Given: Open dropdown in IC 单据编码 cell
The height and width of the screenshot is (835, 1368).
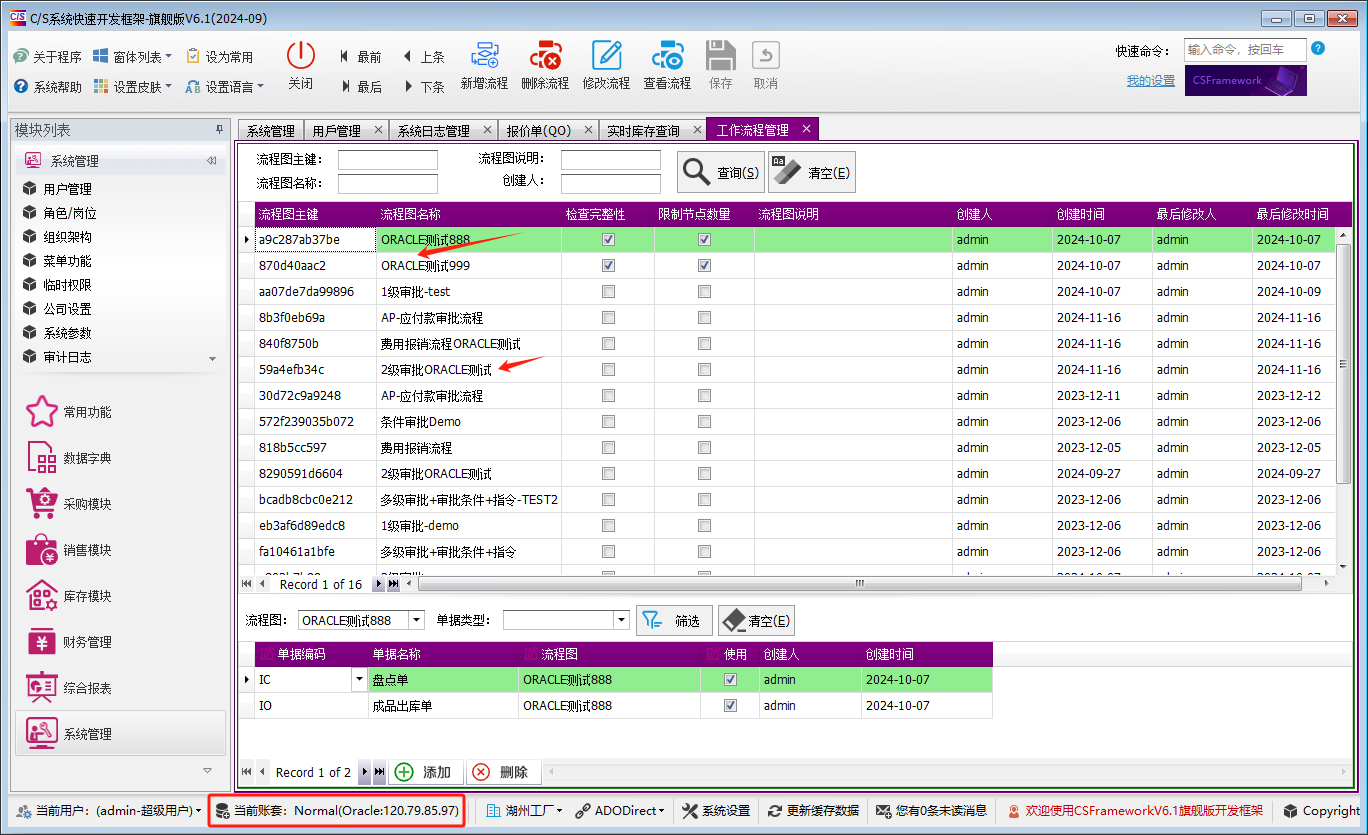Looking at the screenshot, I should (x=359, y=680).
